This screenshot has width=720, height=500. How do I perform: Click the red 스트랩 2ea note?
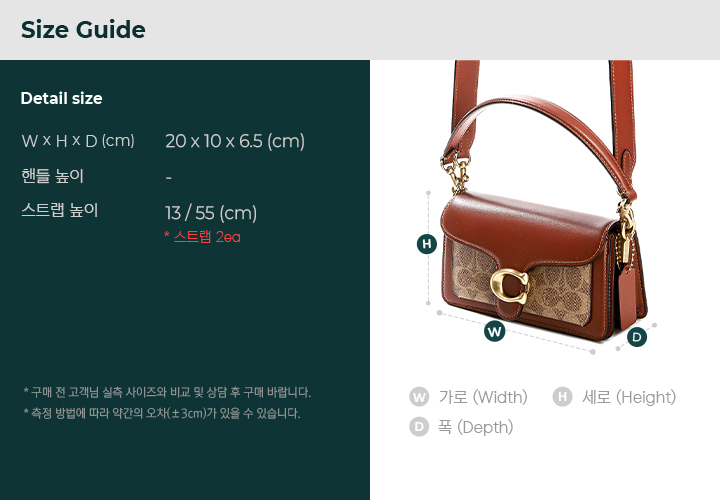[202, 237]
